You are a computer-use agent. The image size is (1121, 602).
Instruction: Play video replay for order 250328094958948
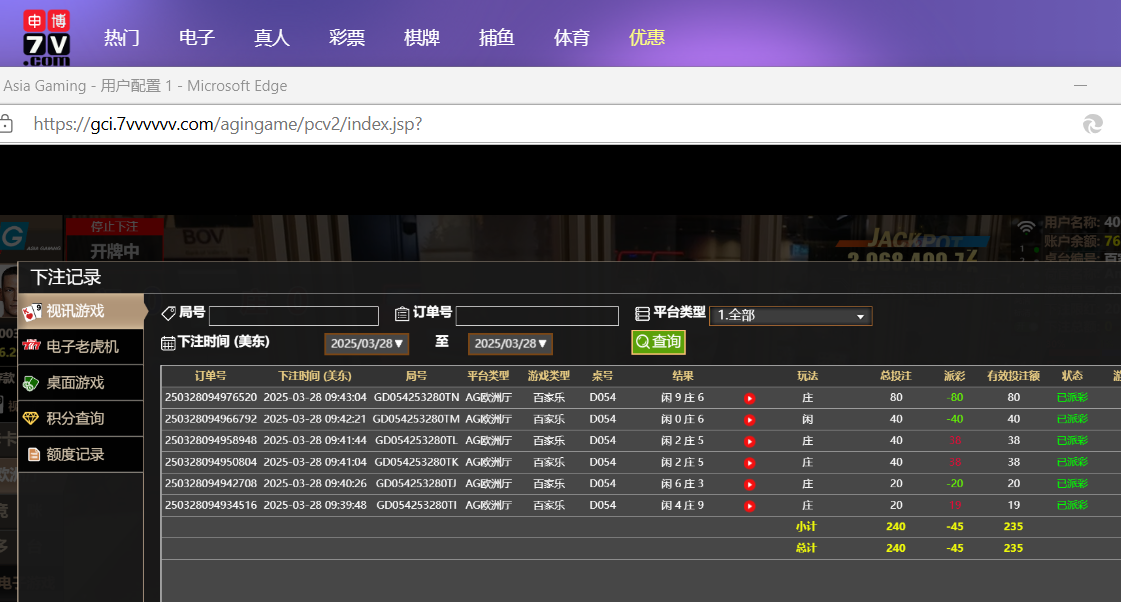749,441
